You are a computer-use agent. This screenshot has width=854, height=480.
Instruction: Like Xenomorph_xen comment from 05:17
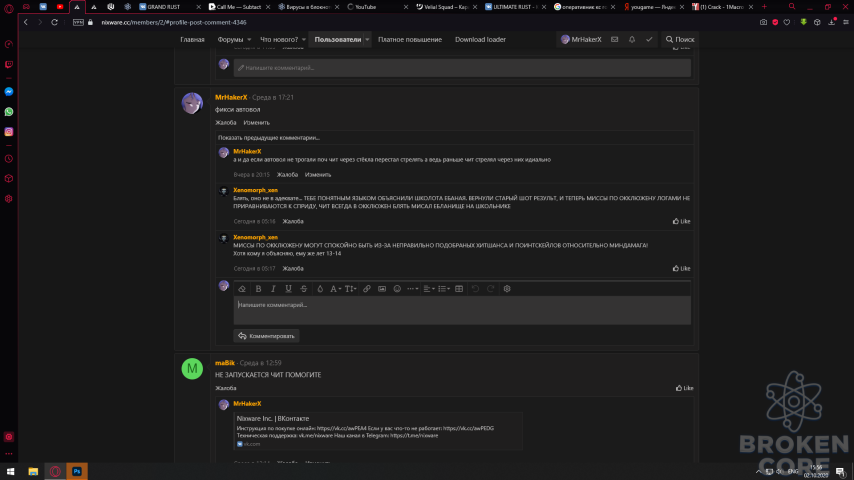tap(681, 268)
